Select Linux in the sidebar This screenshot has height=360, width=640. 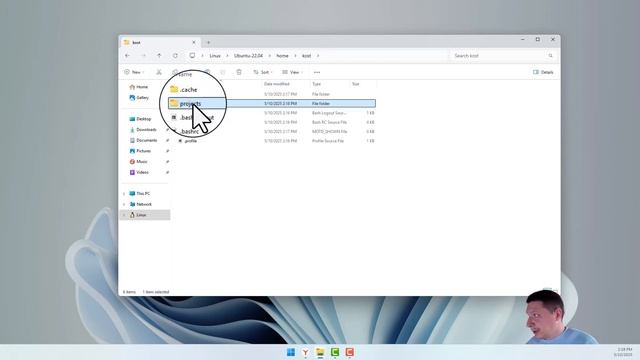click(x=145, y=215)
